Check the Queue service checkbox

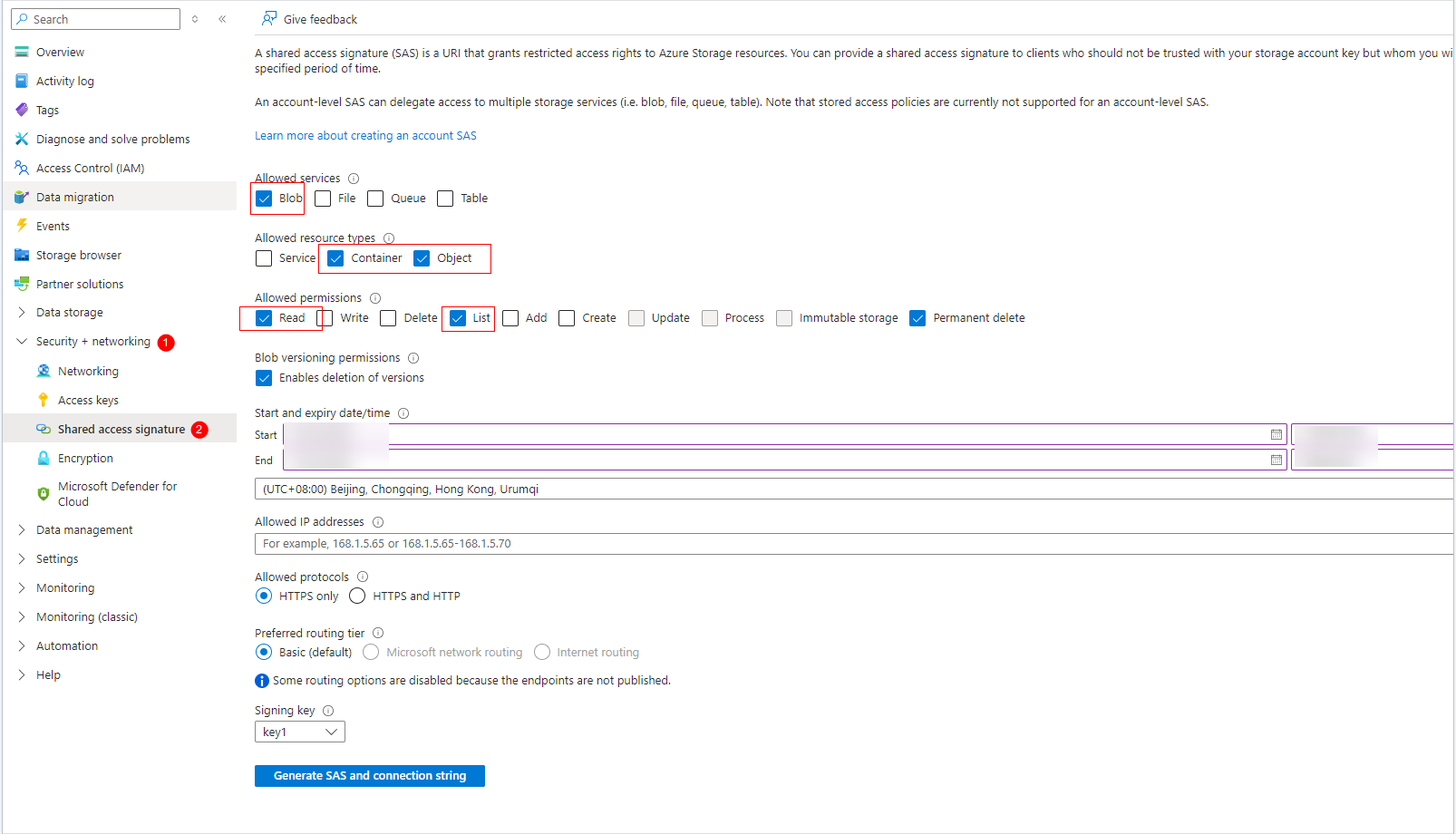(375, 199)
